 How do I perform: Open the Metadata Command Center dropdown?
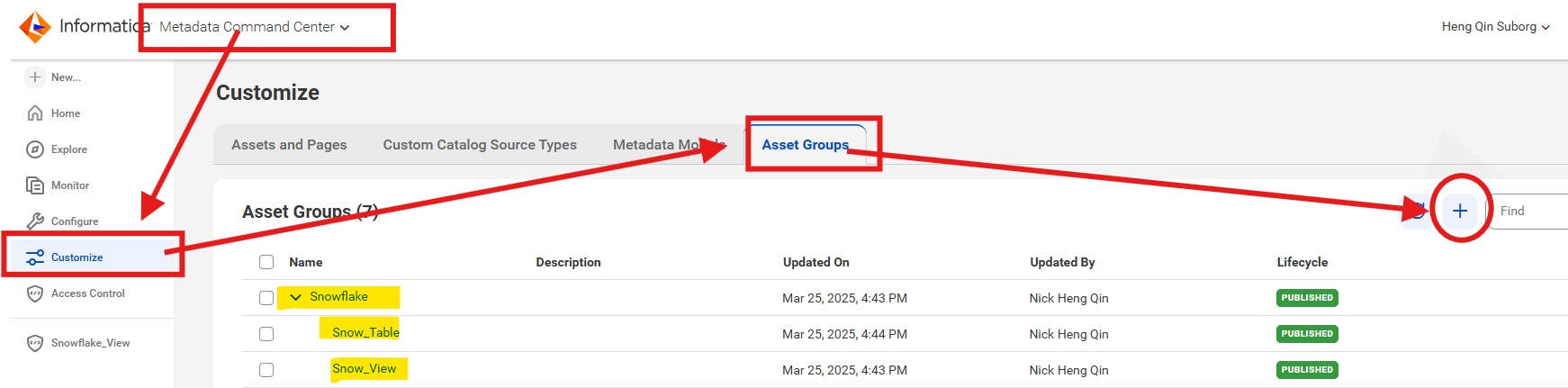click(255, 27)
